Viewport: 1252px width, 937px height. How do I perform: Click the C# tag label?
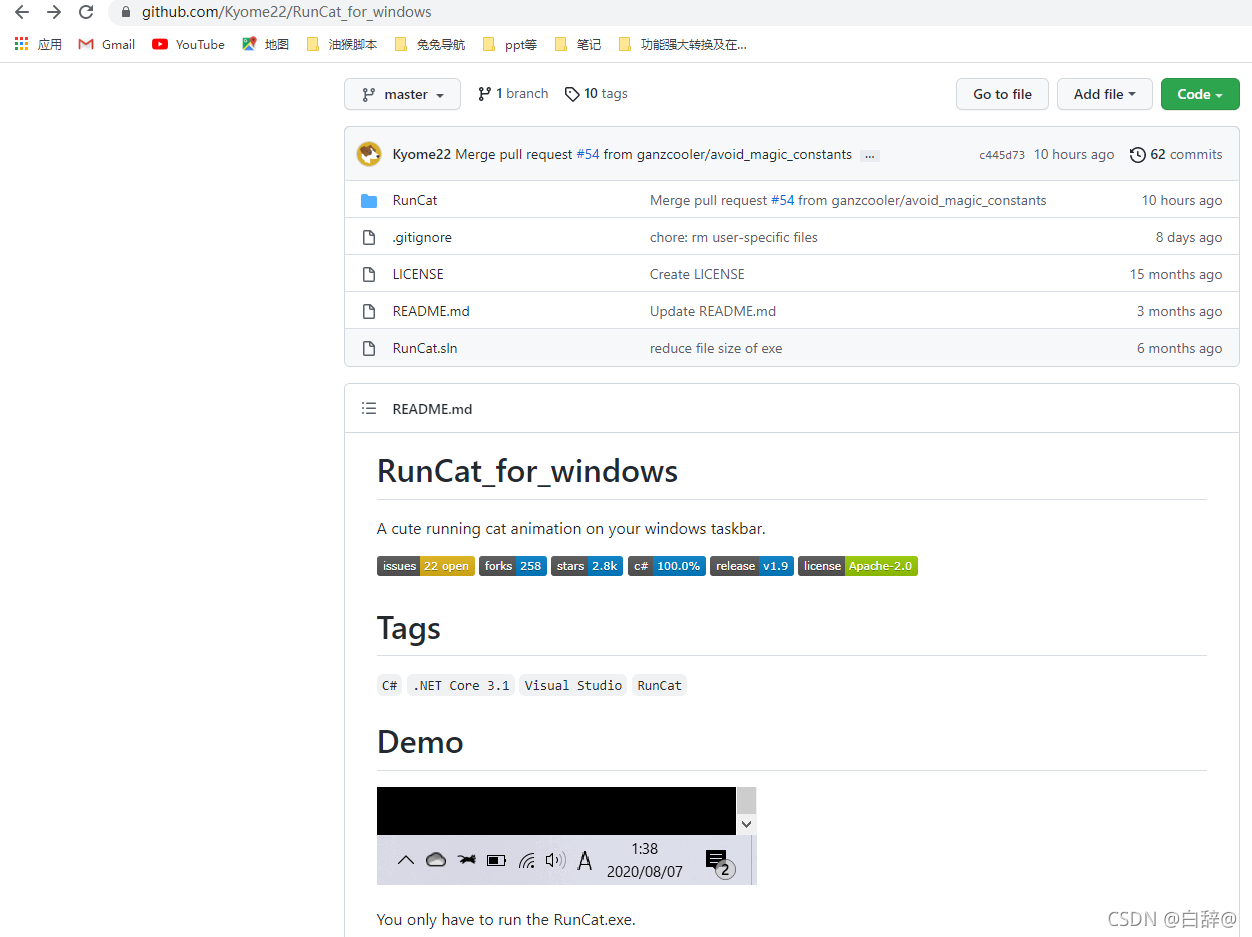[x=390, y=685]
